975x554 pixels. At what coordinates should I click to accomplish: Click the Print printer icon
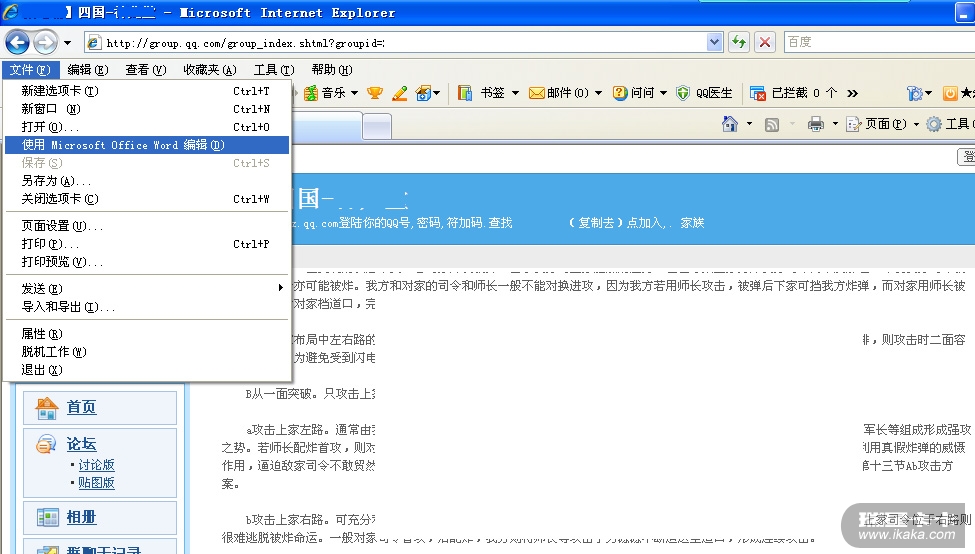click(x=816, y=124)
